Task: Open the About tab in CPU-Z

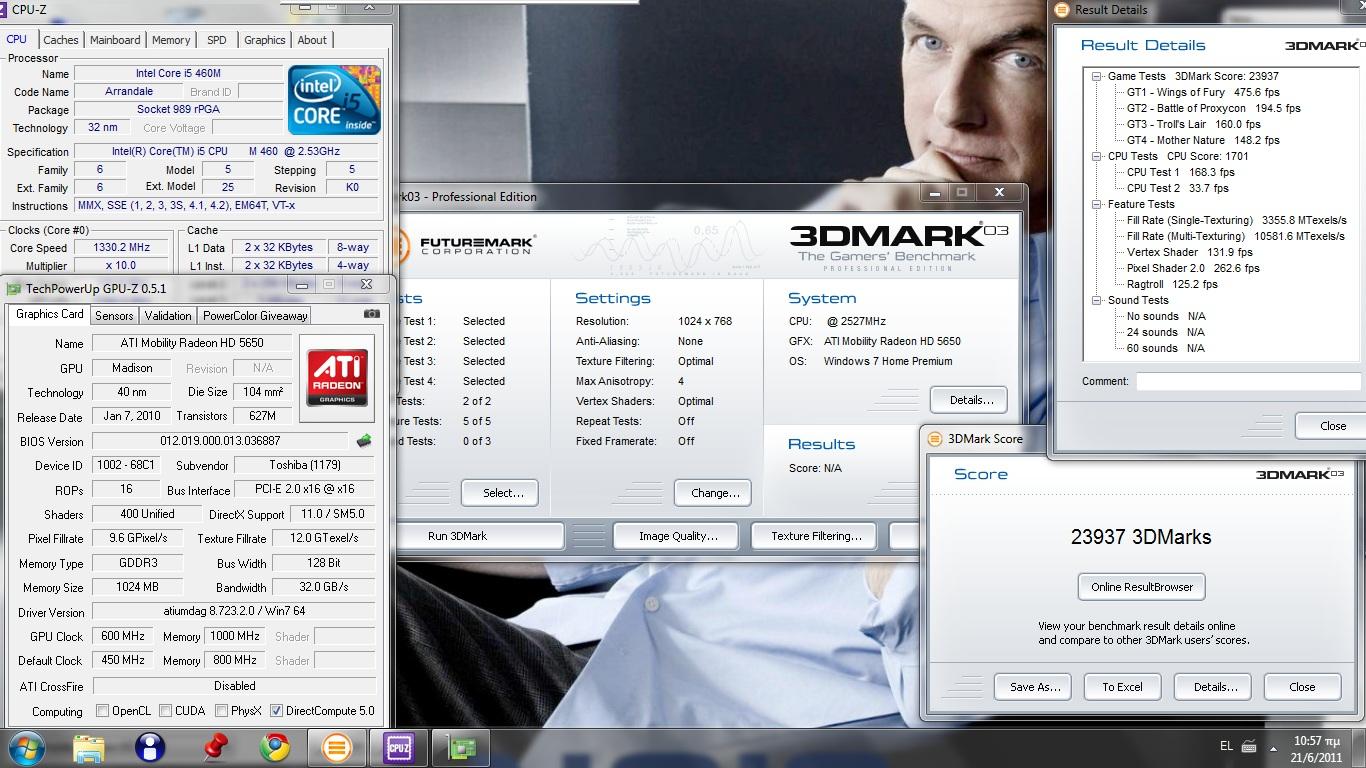Action: [312, 40]
